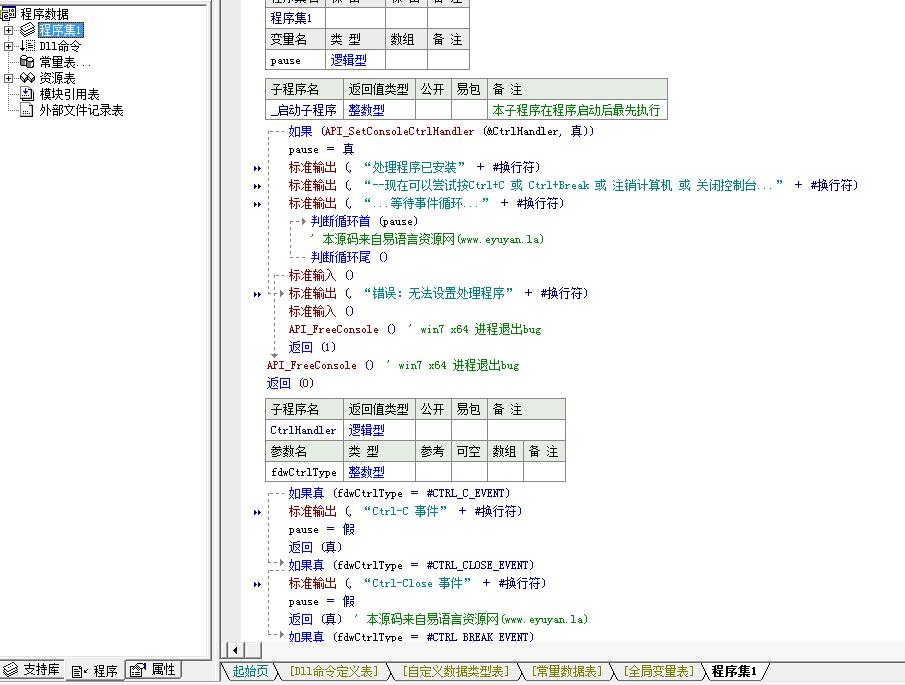Select the Dll命令 tree icon
Viewport: 905px width, 685px height.
(28, 46)
